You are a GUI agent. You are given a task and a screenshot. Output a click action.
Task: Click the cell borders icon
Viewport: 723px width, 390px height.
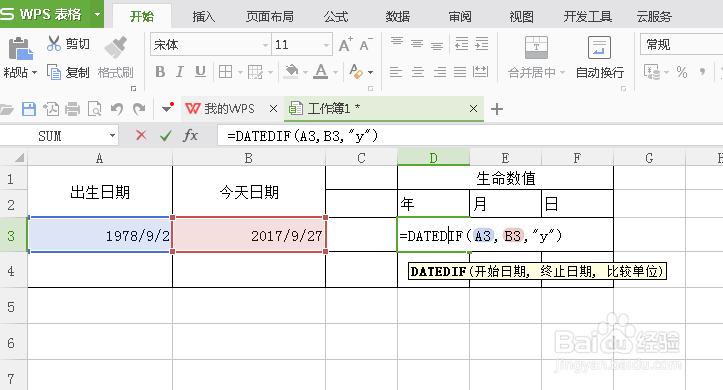point(225,72)
